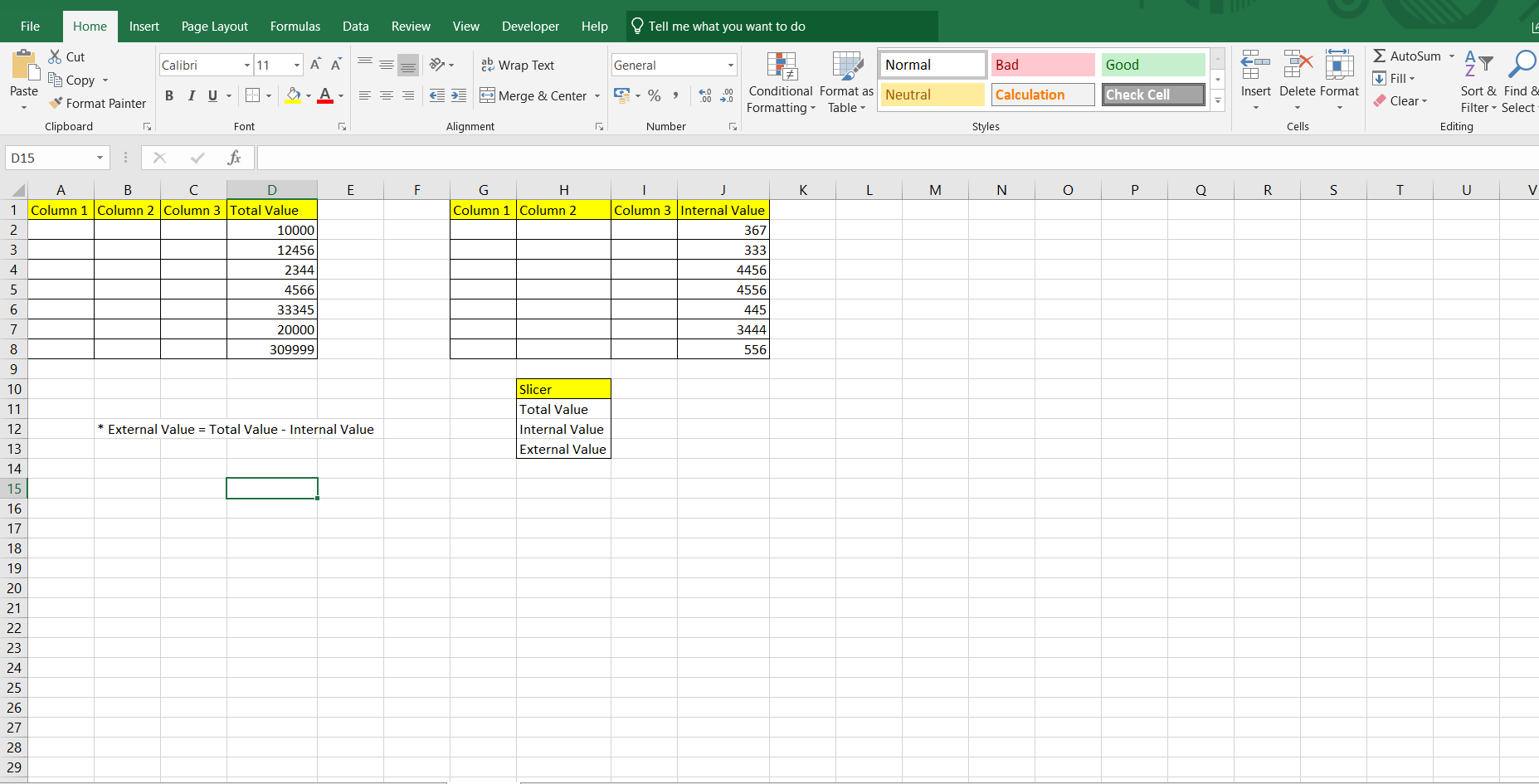This screenshot has width=1539, height=784.
Task: Apply red font color A icon
Action: coord(325,95)
